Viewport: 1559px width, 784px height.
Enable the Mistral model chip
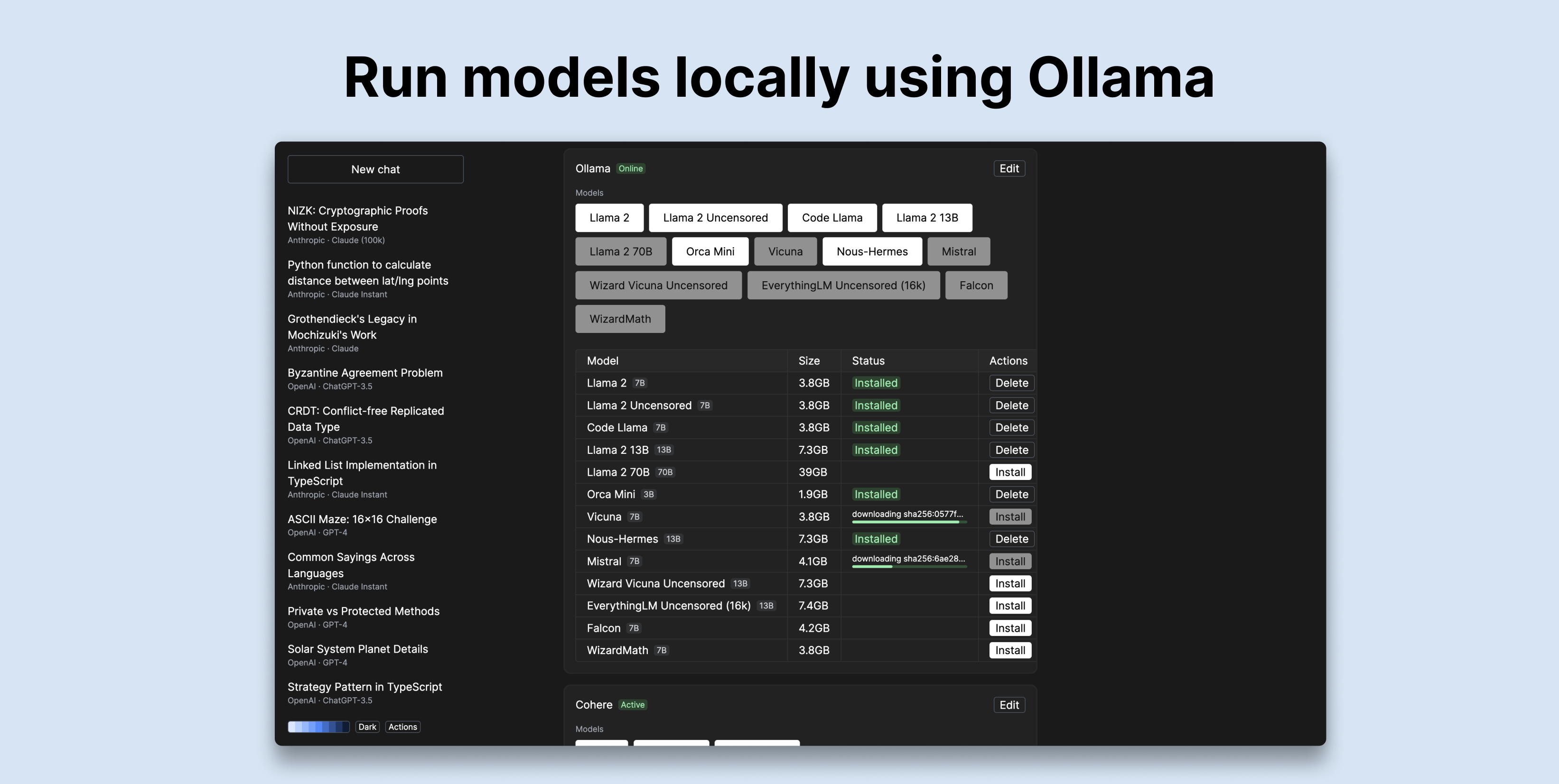pyautogui.click(x=958, y=252)
